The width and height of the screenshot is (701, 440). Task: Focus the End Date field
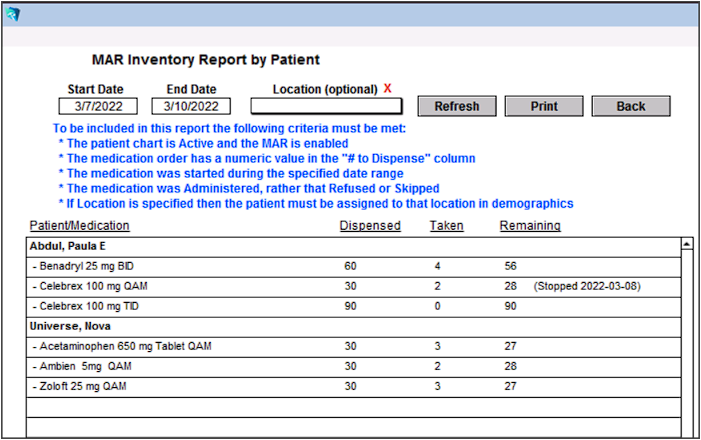tap(191, 106)
